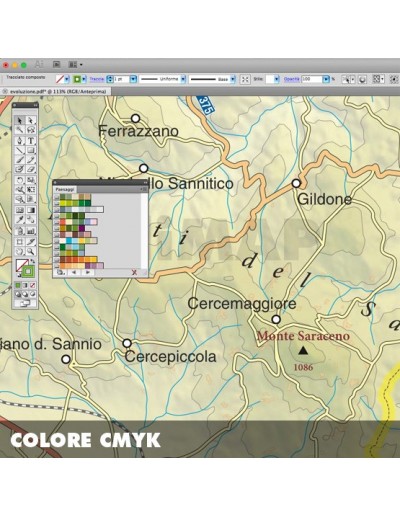The width and height of the screenshot is (400, 517).
Task: Select the Rectangle tool
Action: click(31, 150)
